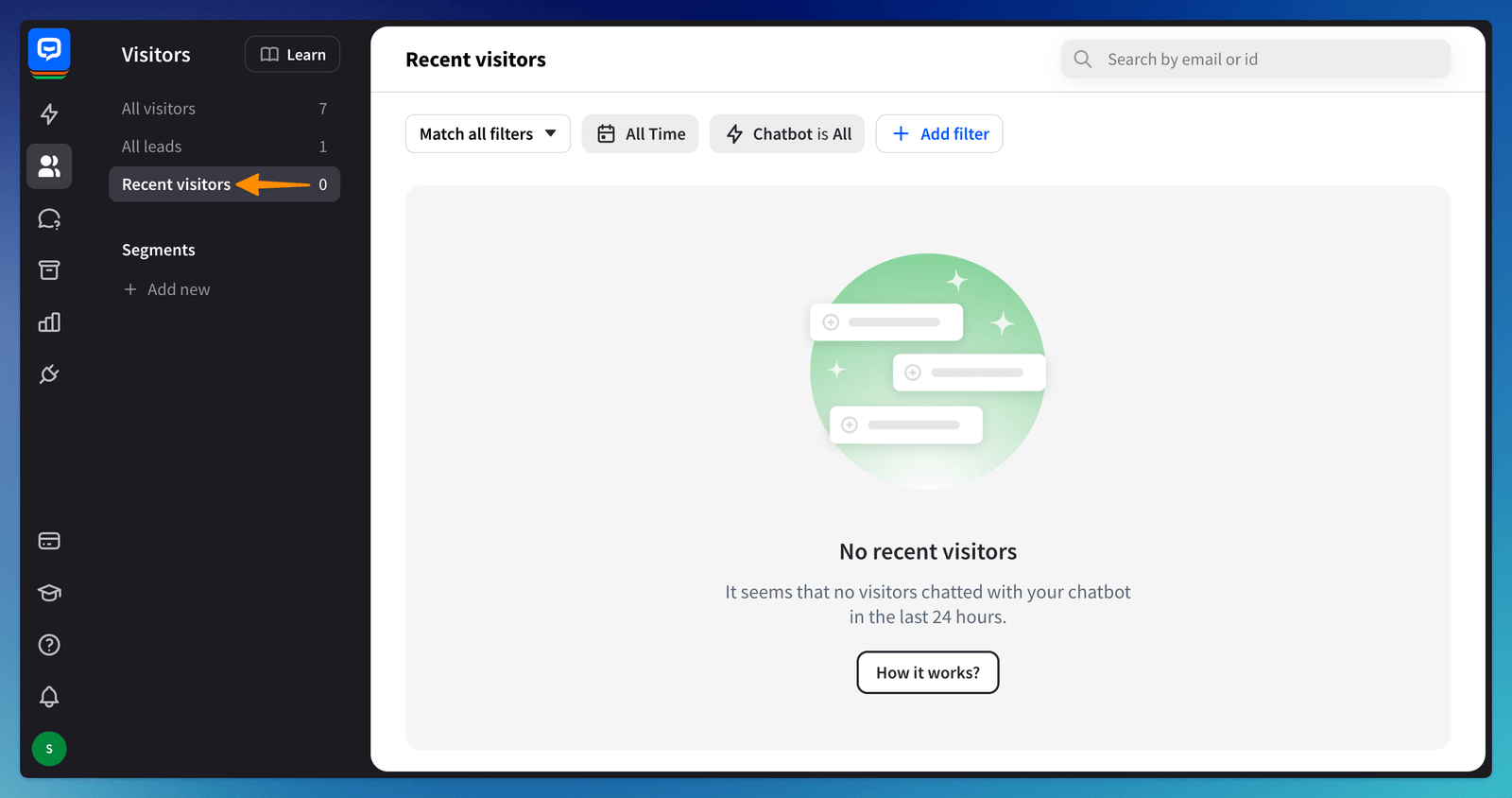Expand the Match all filters dropdown
1512x798 pixels.
pos(488,134)
